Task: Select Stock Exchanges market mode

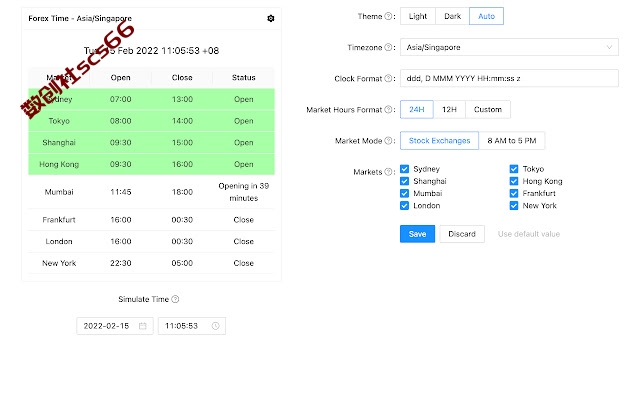Action: 440,141
